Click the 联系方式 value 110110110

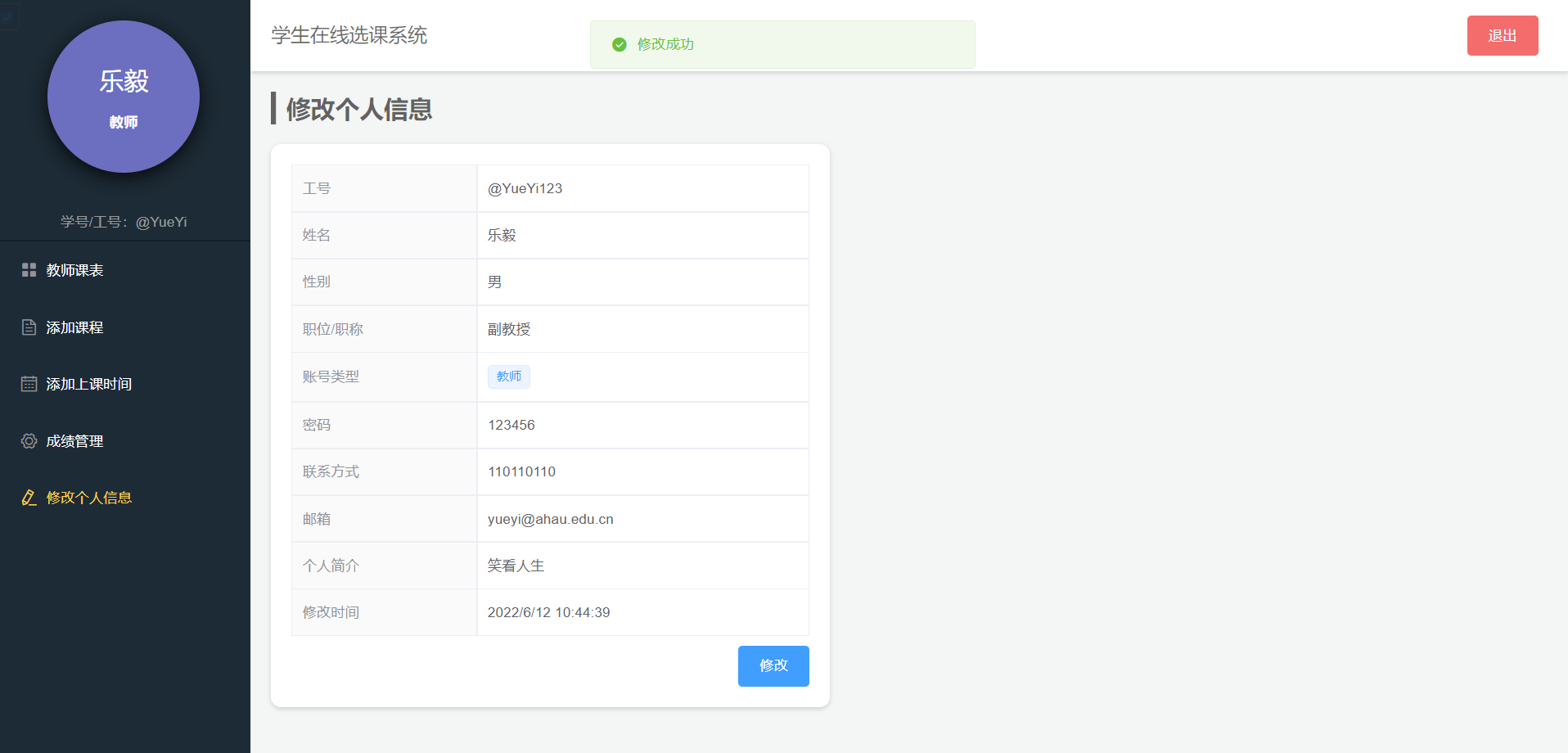[x=522, y=471]
